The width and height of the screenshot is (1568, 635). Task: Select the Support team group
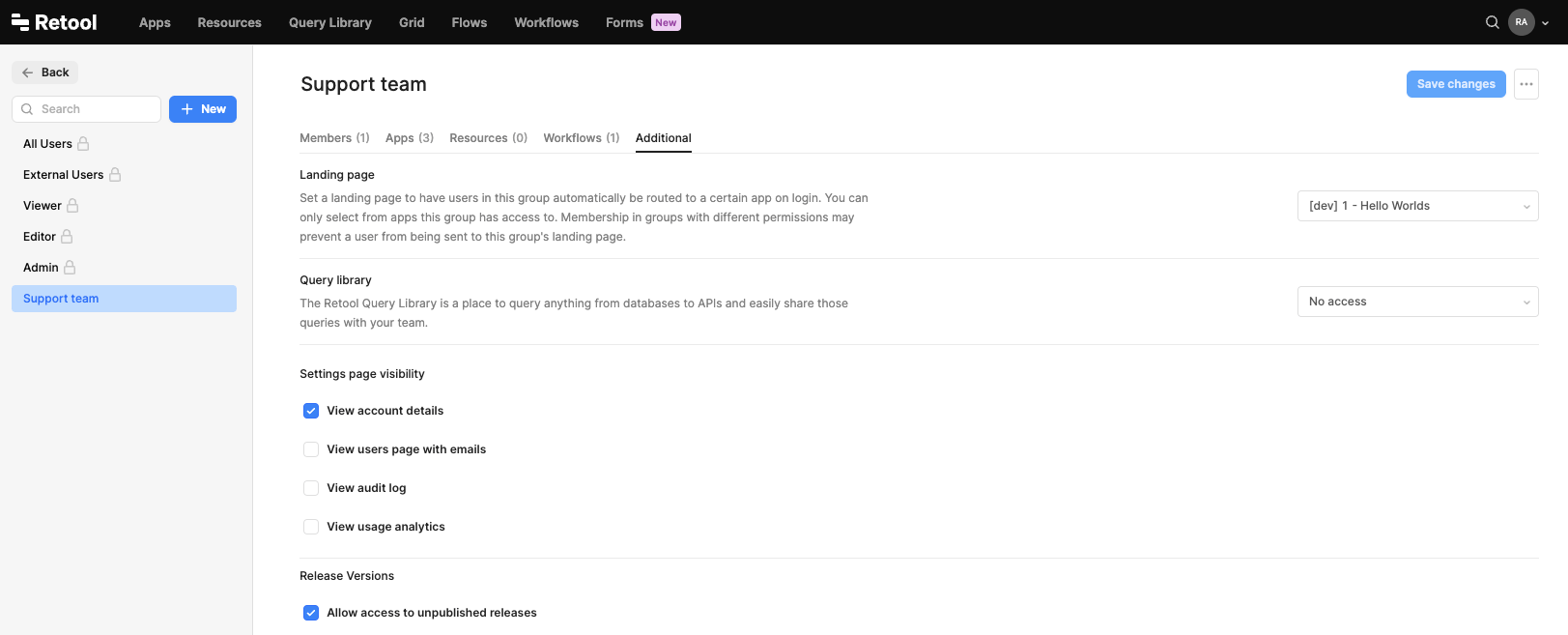pos(124,299)
